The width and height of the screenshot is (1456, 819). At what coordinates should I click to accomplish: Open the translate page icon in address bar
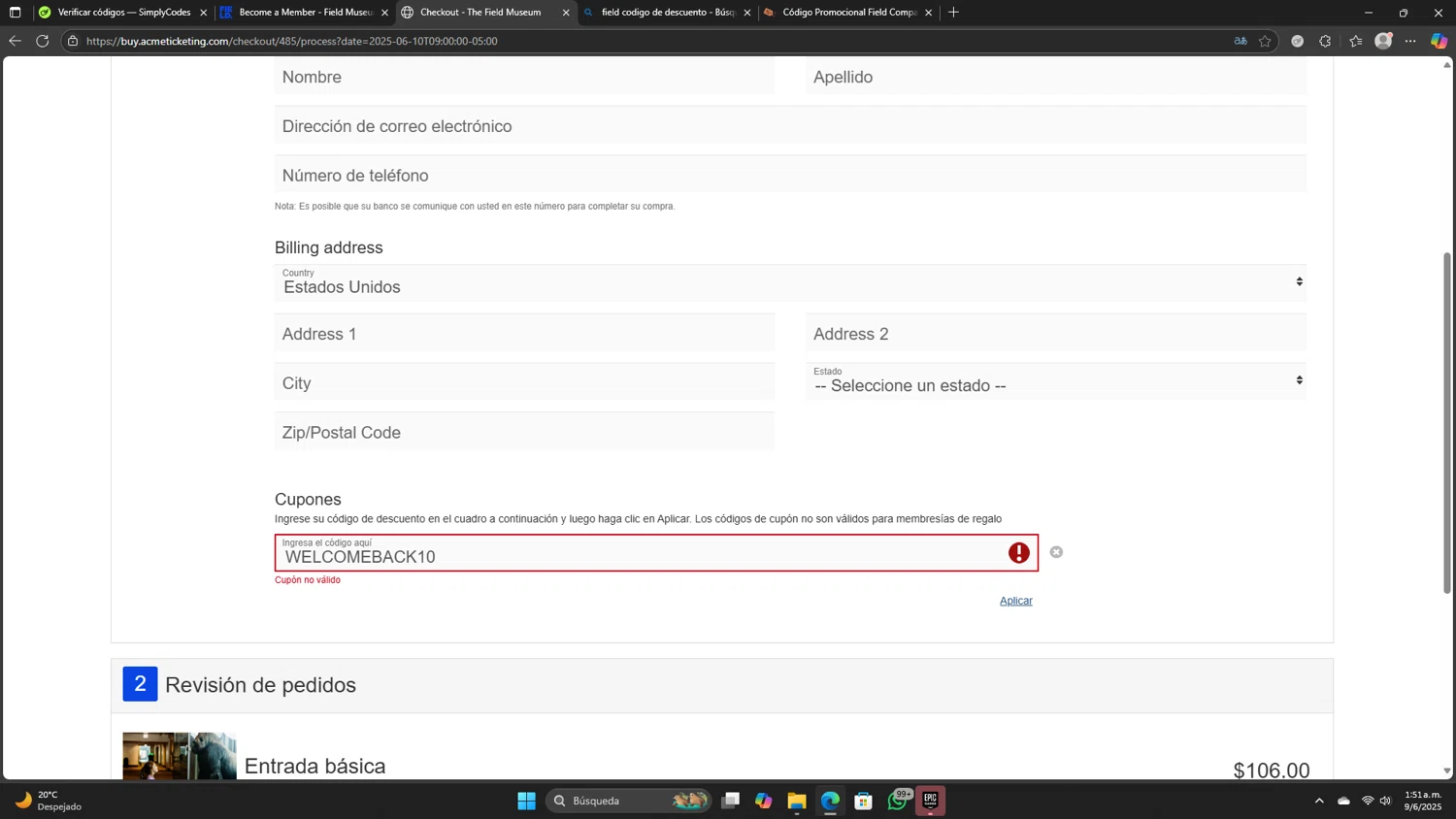[x=1241, y=41]
